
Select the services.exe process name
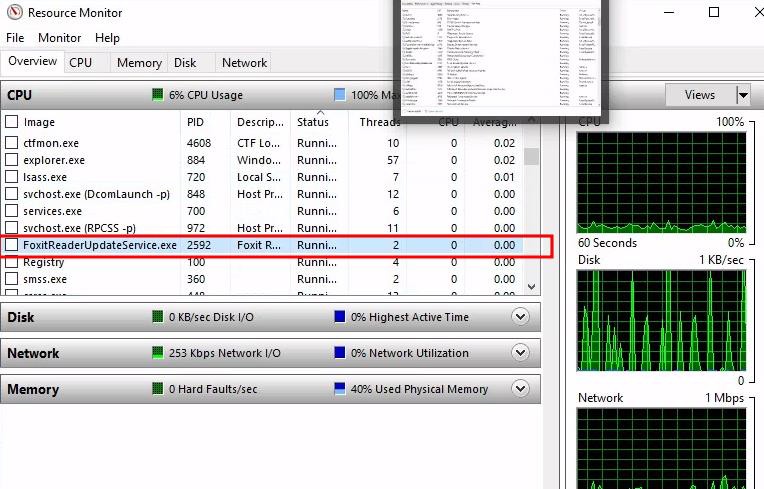53,211
